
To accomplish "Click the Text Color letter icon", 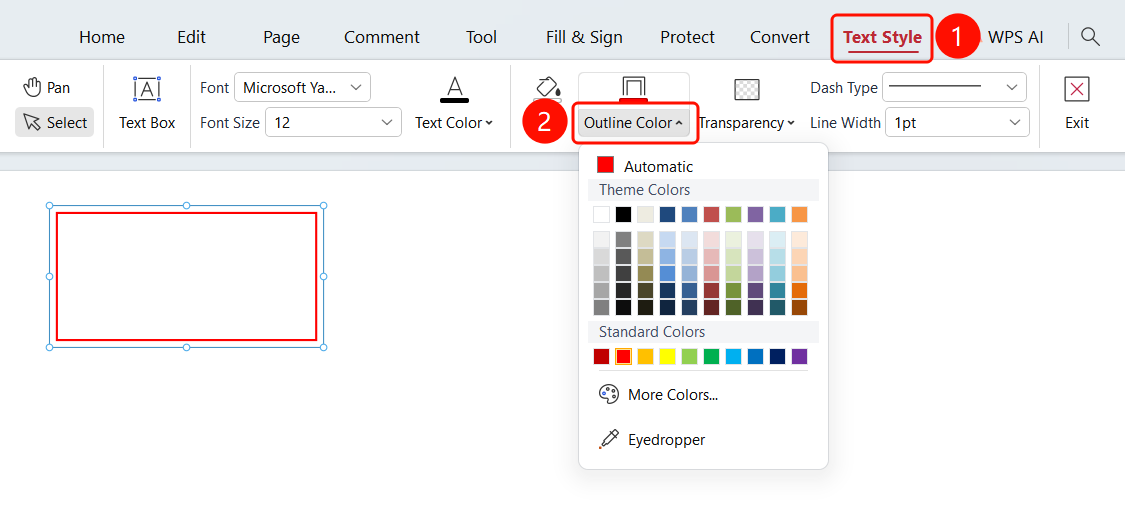I will click(x=454, y=89).
